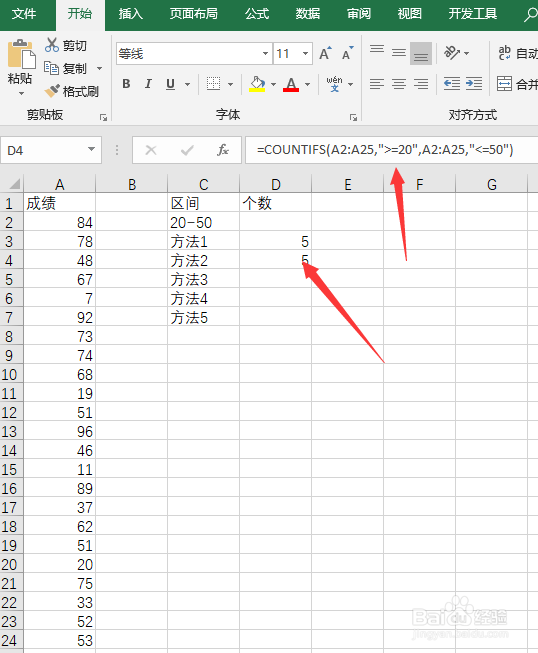The height and width of the screenshot is (653, 538).
Task: Click the Select All corner triangle
Action: click(15, 184)
